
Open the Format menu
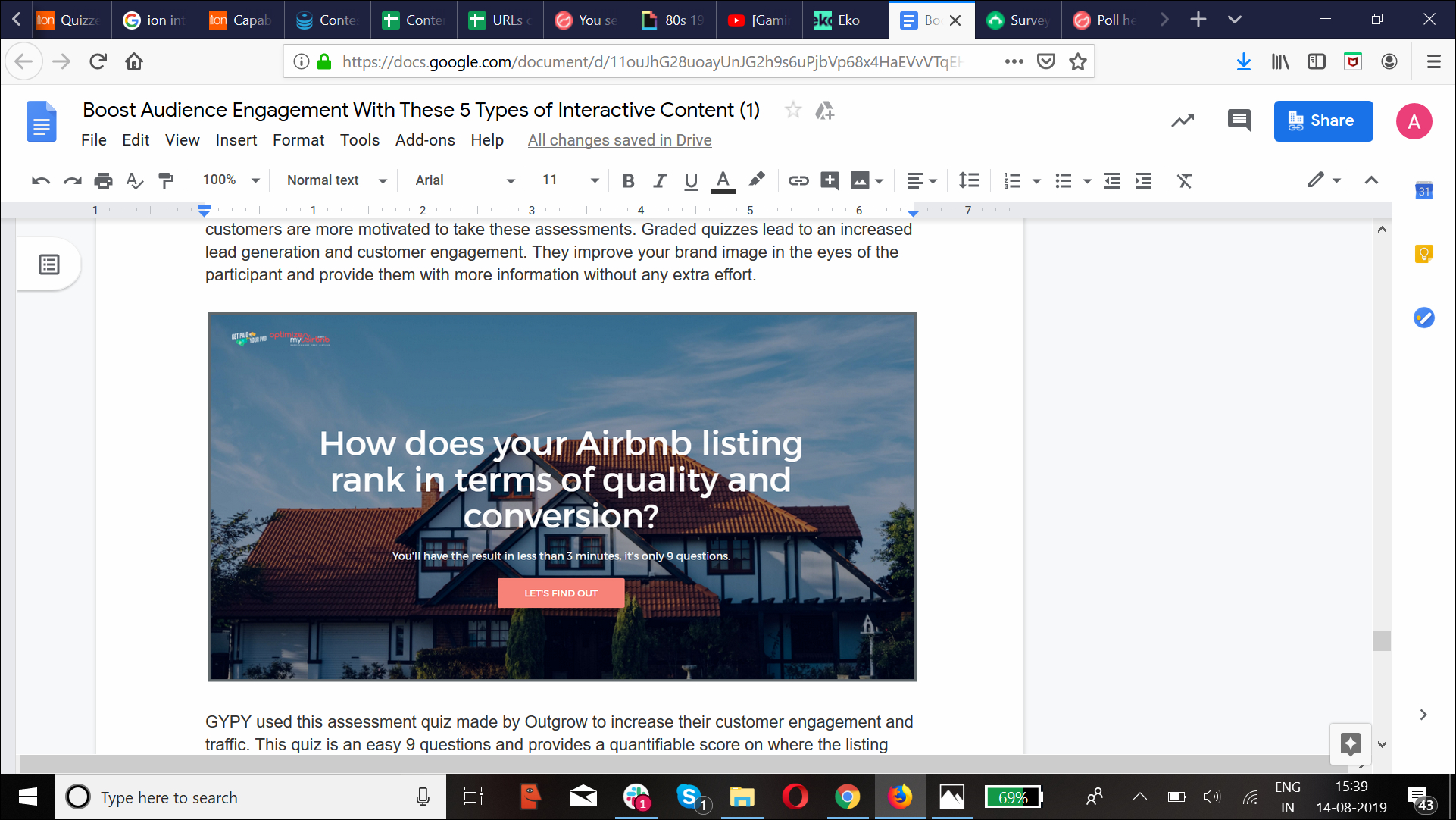click(x=298, y=140)
